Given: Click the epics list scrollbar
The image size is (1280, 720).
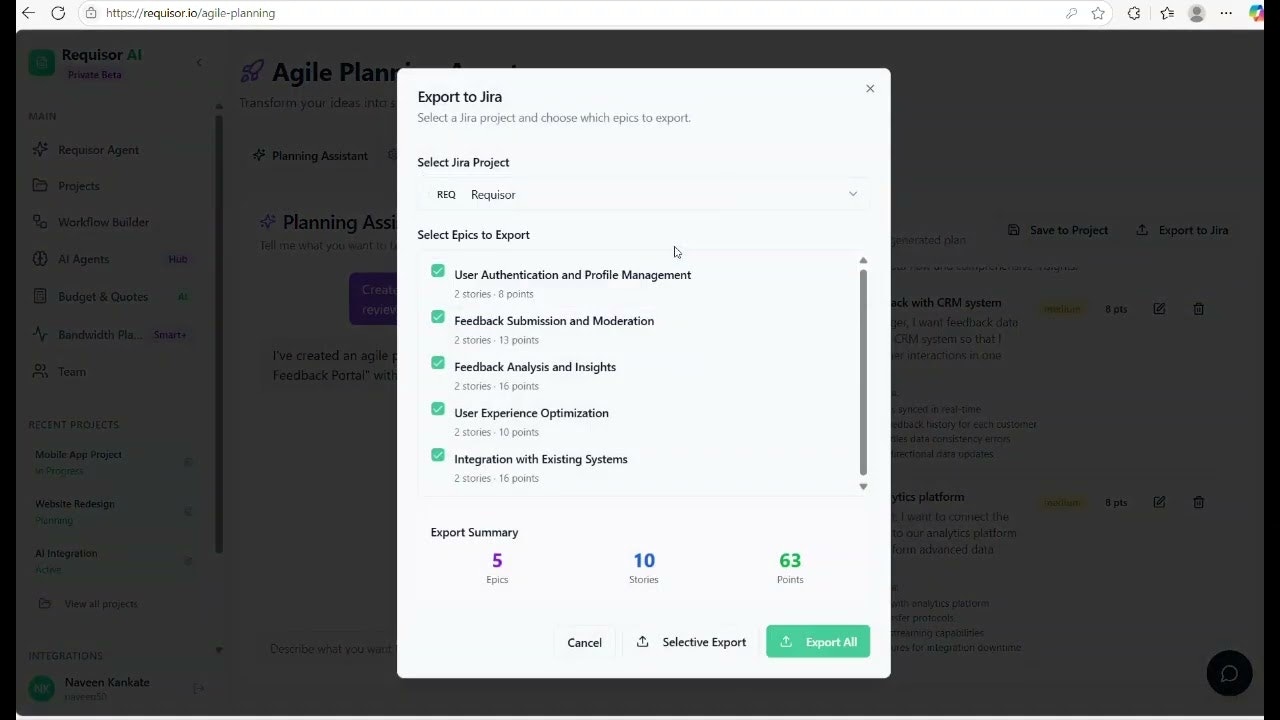Looking at the screenshot, I should [x=863, y=372].
